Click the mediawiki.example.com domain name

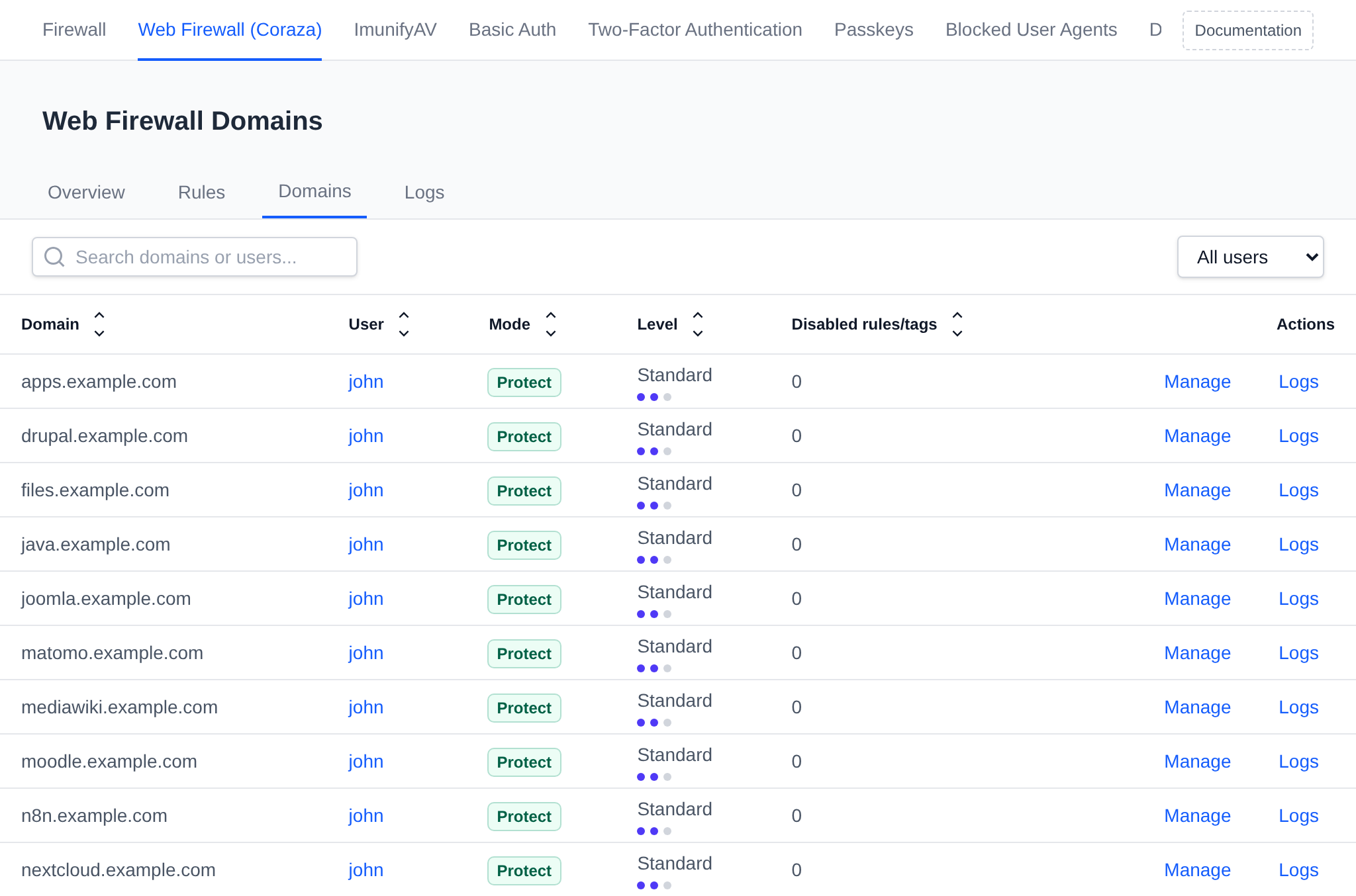pos(119,707)
